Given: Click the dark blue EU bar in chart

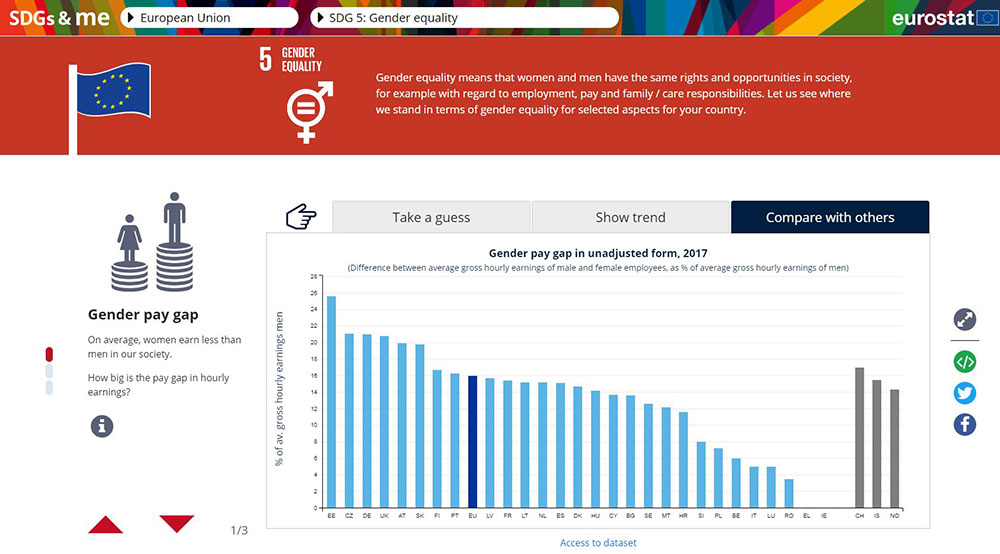Looking at the screenshot, I should coord(473,441).
